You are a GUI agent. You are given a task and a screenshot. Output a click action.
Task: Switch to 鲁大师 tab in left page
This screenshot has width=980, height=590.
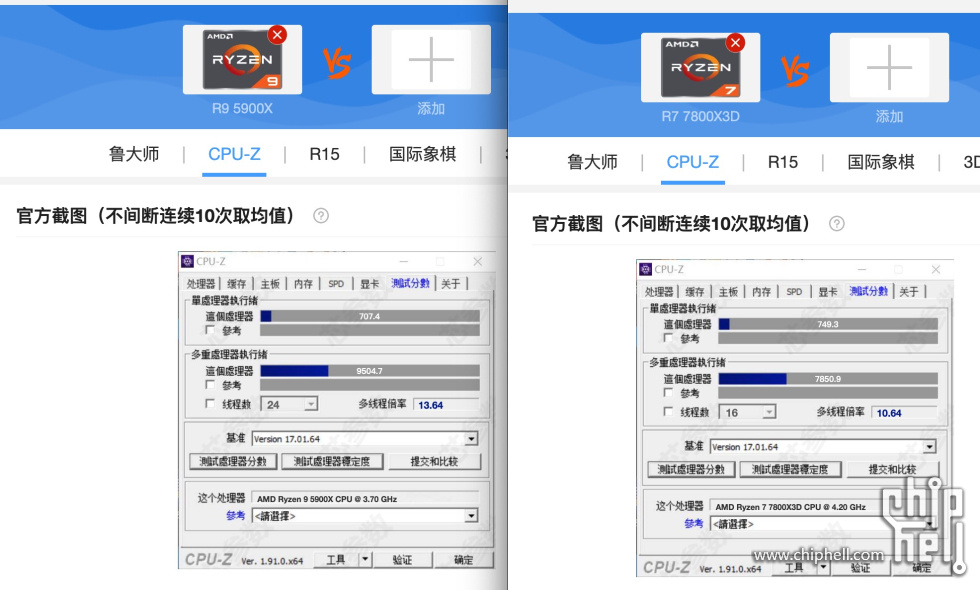[134, 154]
